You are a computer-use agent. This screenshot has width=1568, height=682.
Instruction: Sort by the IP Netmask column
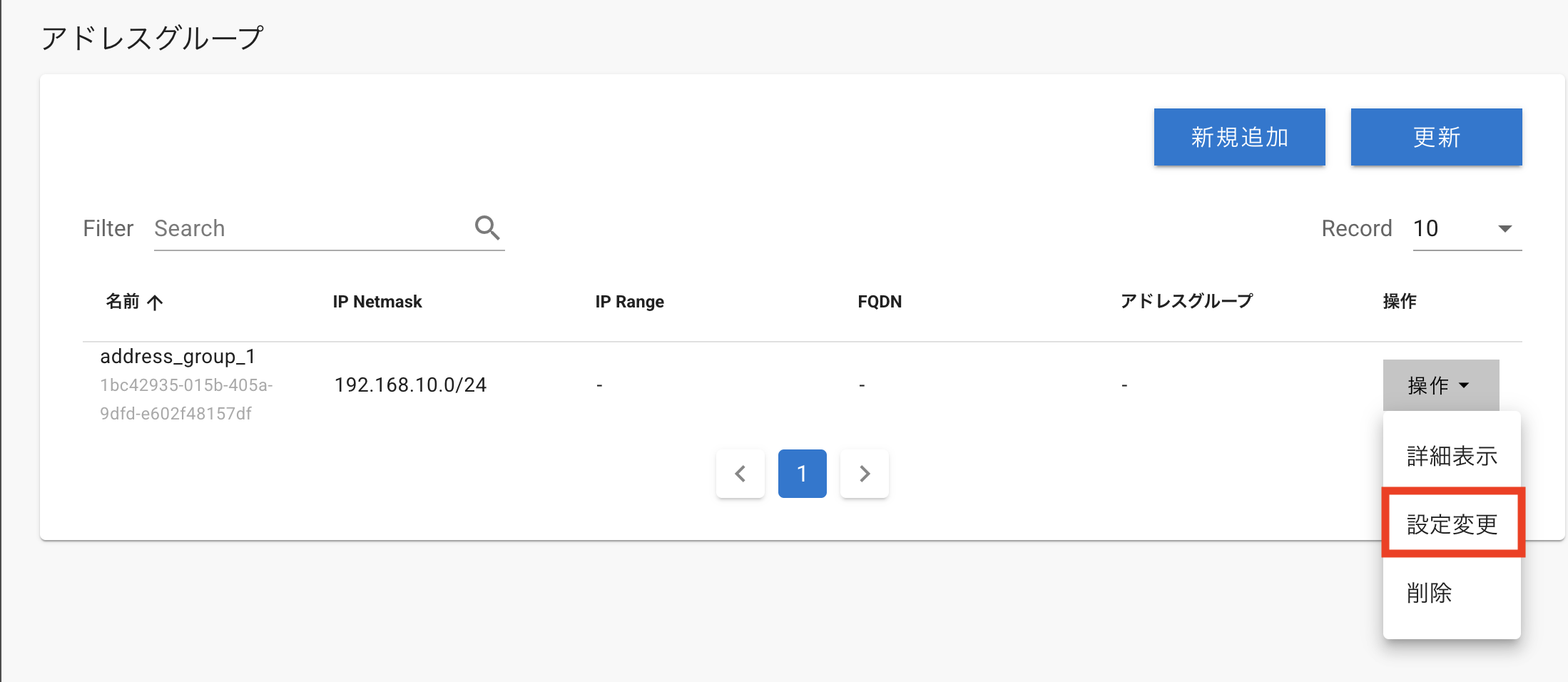click(x=377, y=302)
